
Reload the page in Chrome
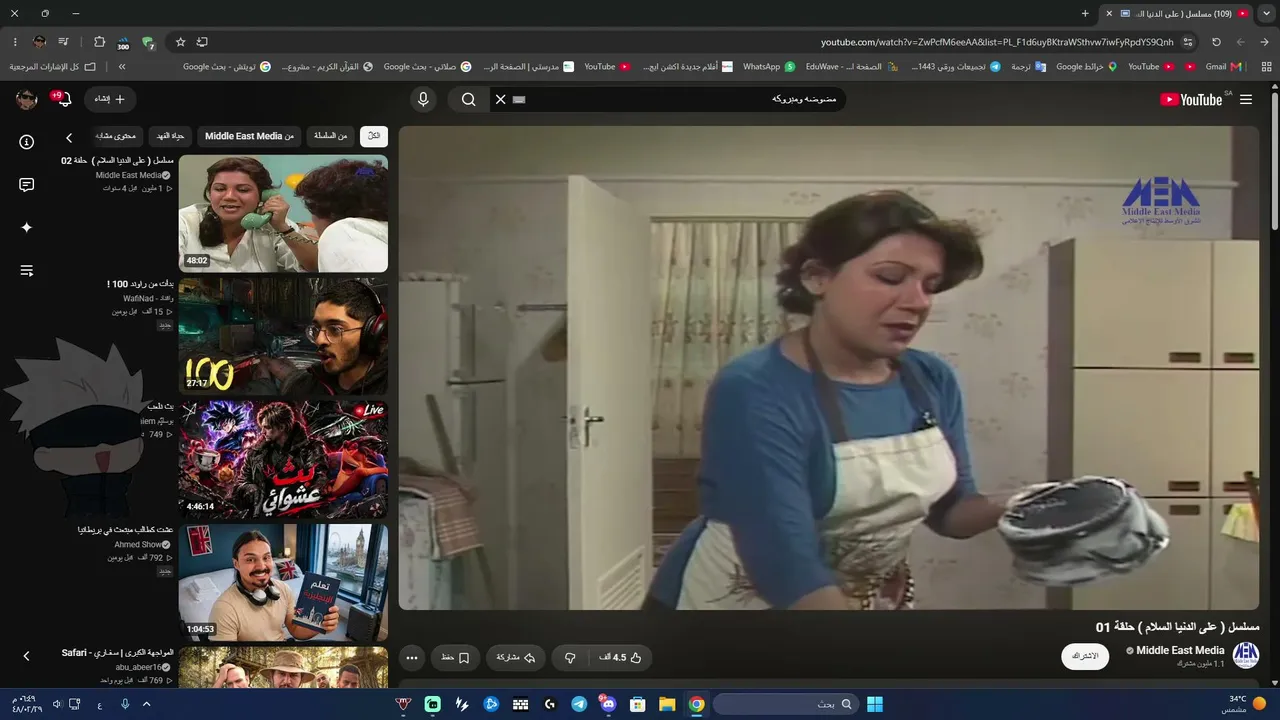[1216, 42]
